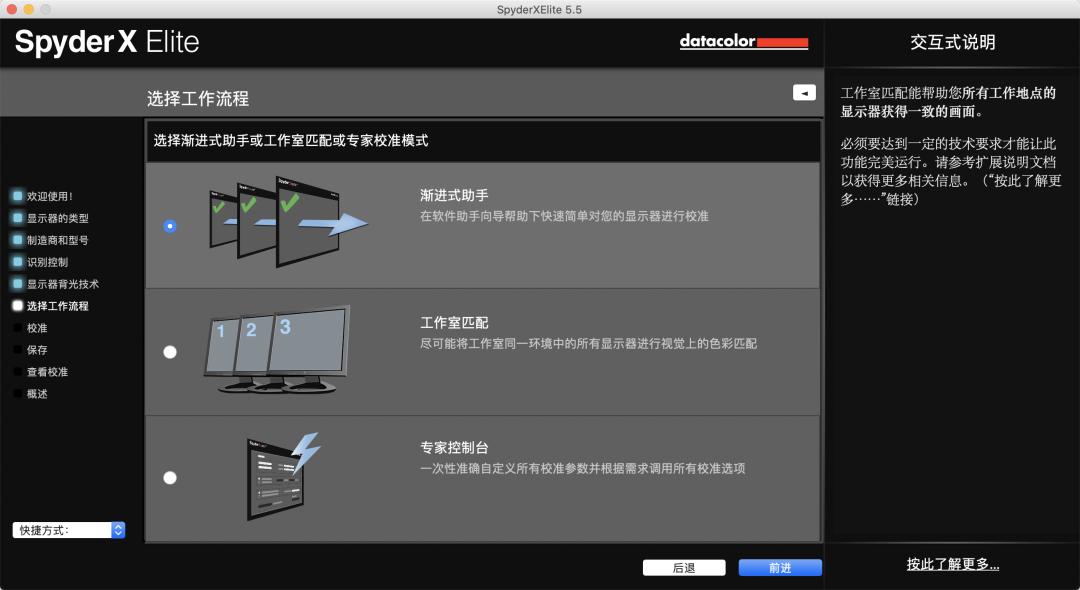
Task: Click the 渐进式助手 title text
Action: coord(454,196)
